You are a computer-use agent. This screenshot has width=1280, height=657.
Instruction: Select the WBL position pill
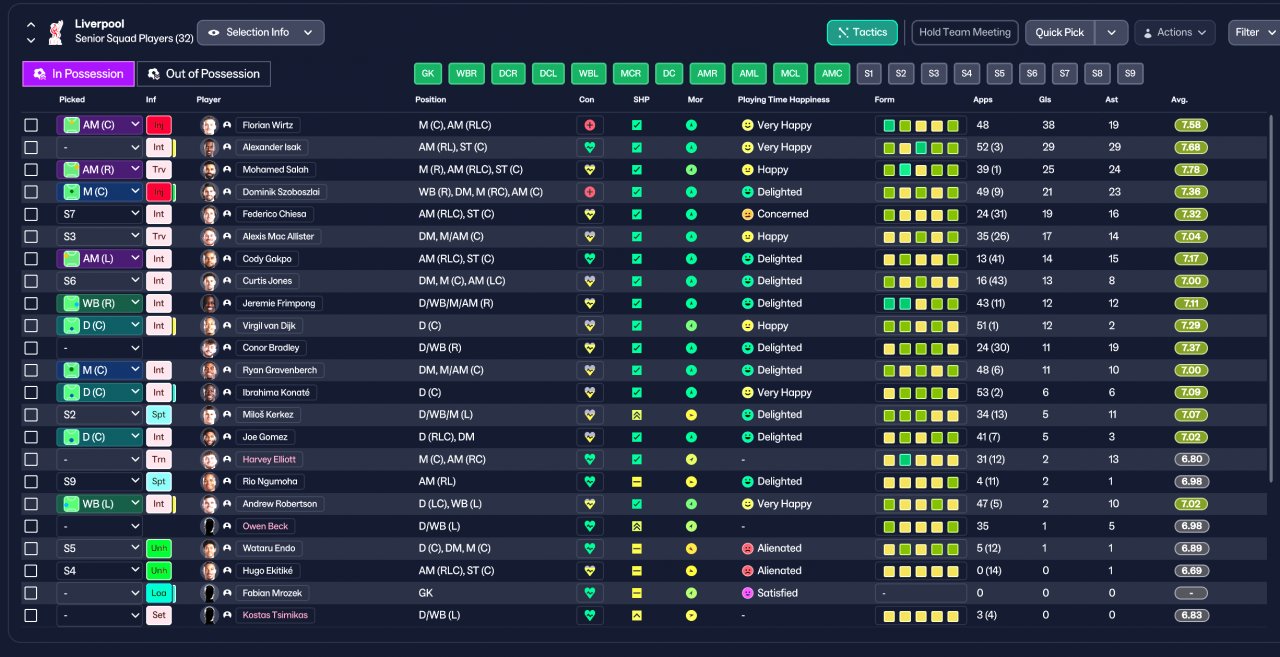(589, 74)
